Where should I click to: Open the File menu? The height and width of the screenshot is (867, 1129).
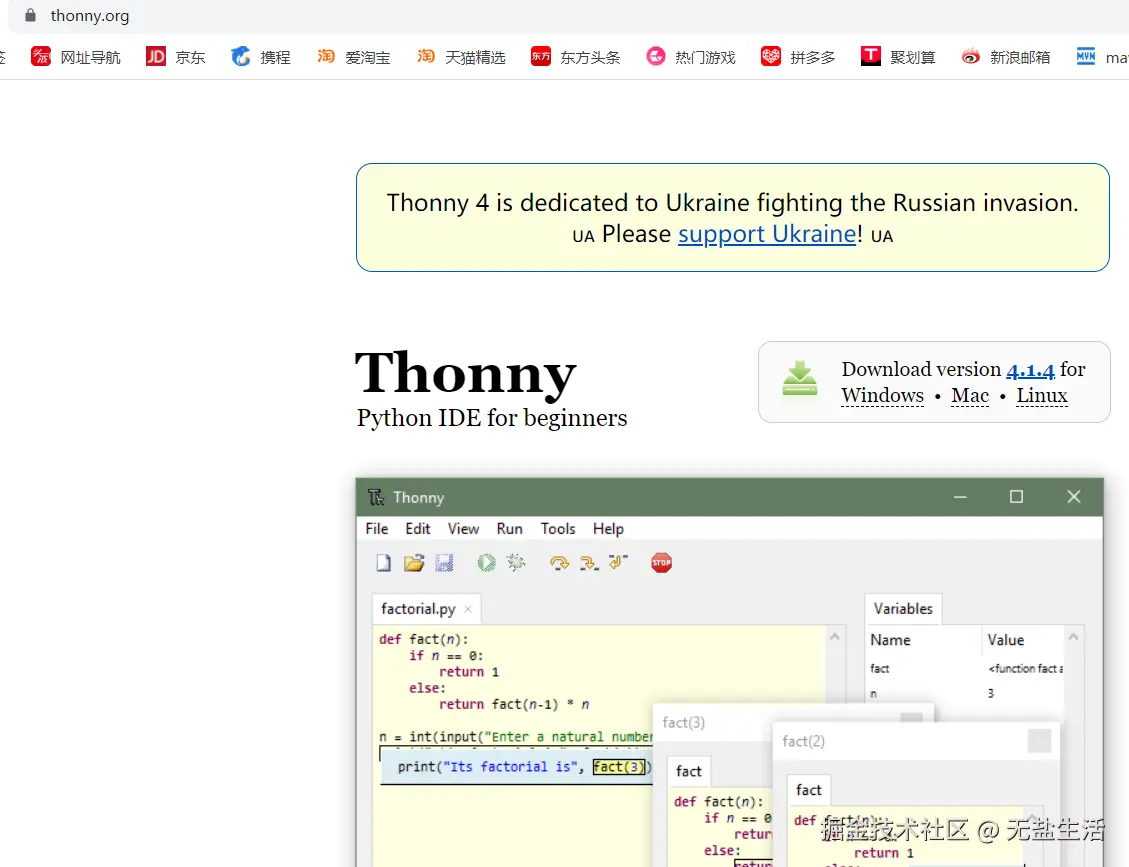click(376, 529)
